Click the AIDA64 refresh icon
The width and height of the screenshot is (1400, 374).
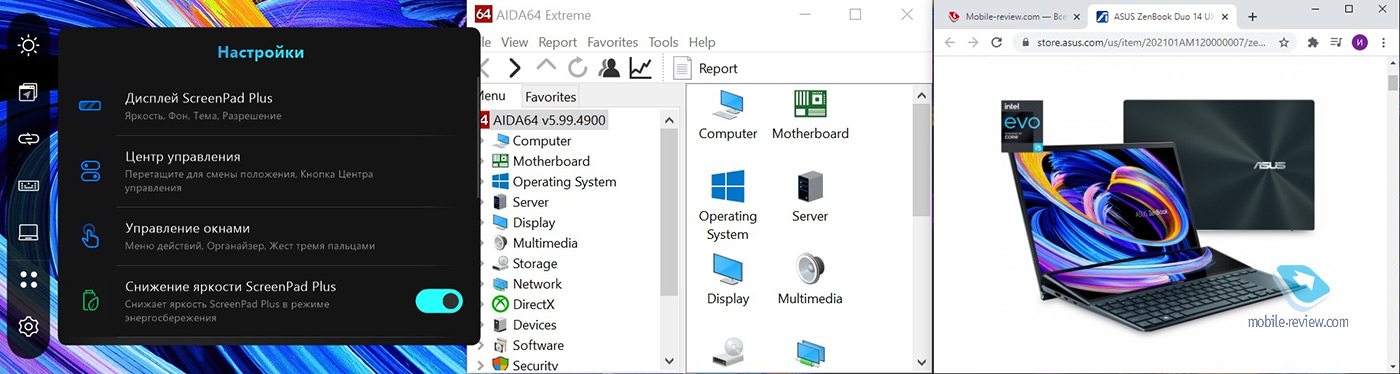[577, 68]
